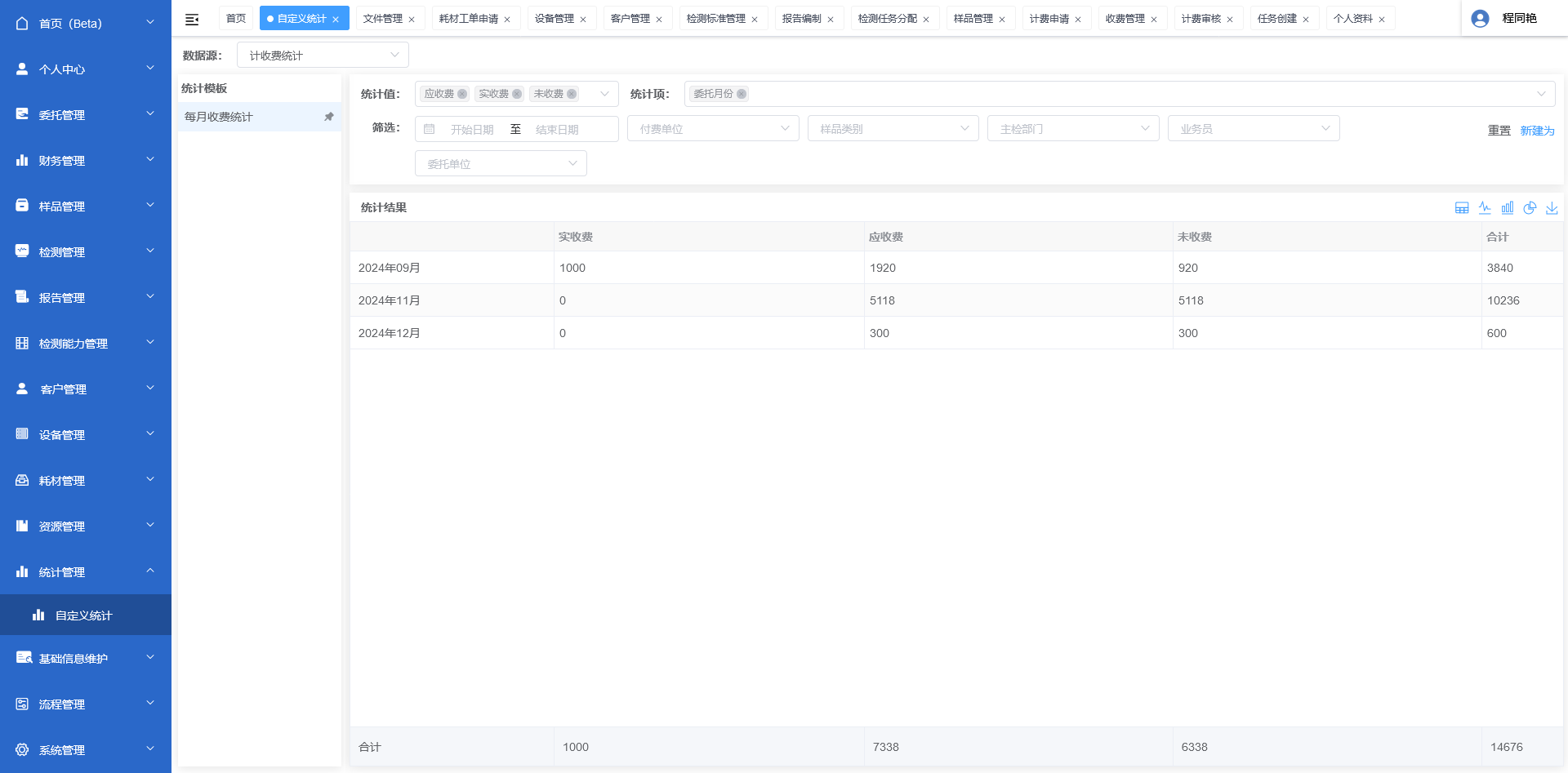1568x773 pixels.
Task: Switch results to table view icon
Action: click(x=1462, y=208)
